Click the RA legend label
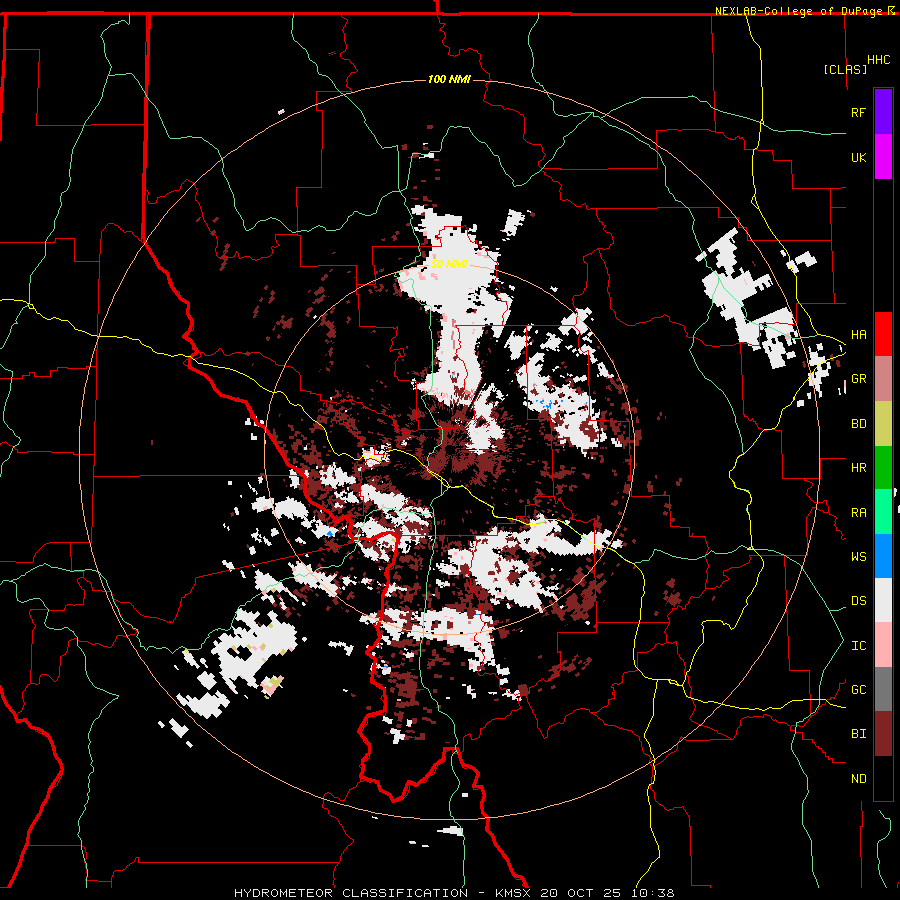This screenshot has width=900, height=900. 858,513
